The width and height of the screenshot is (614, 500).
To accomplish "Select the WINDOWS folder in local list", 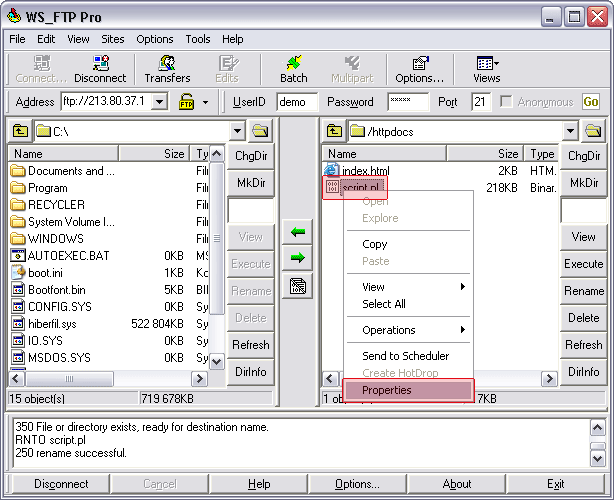I will [x=56, y=239].
